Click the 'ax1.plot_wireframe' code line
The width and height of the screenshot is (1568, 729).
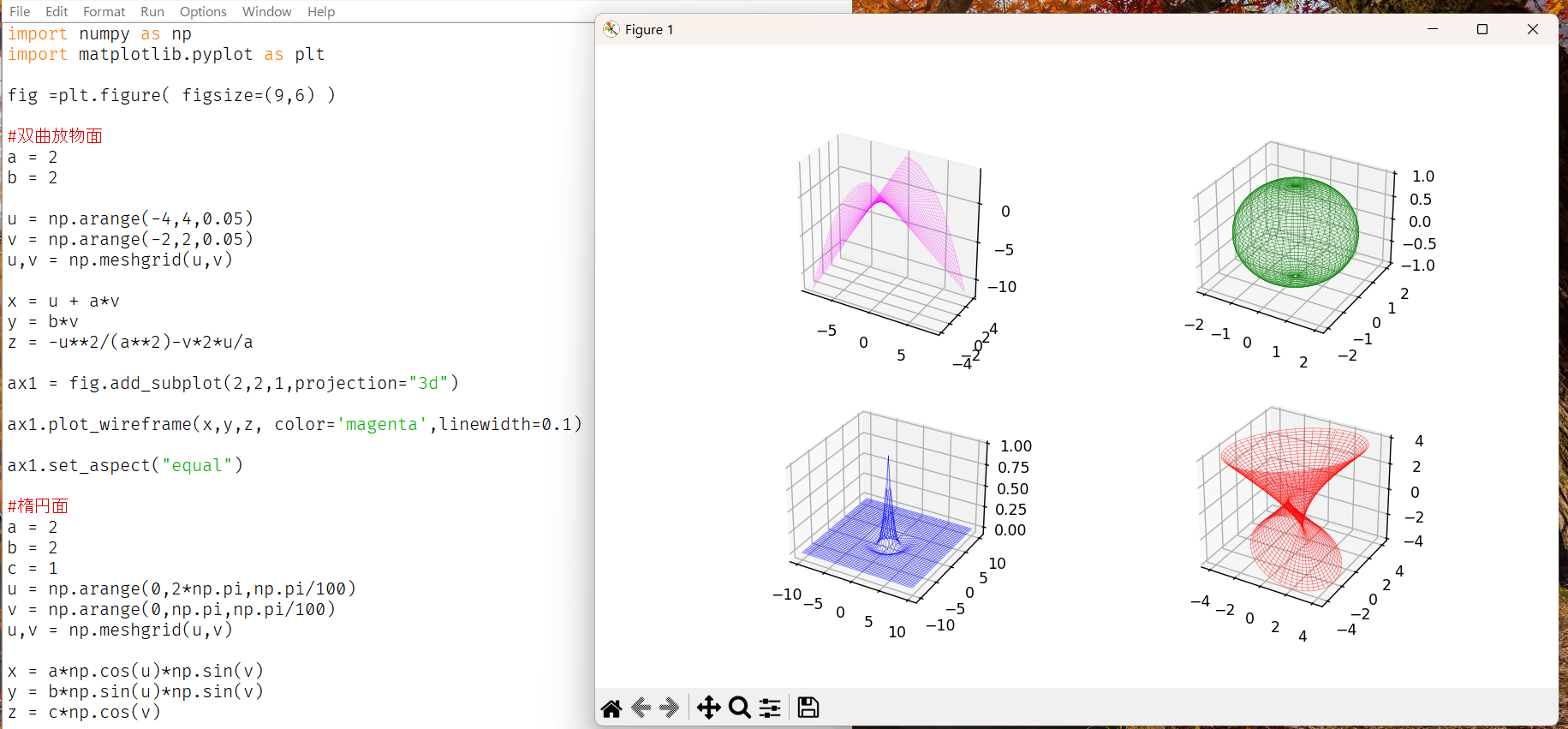(x=295, y=425)
